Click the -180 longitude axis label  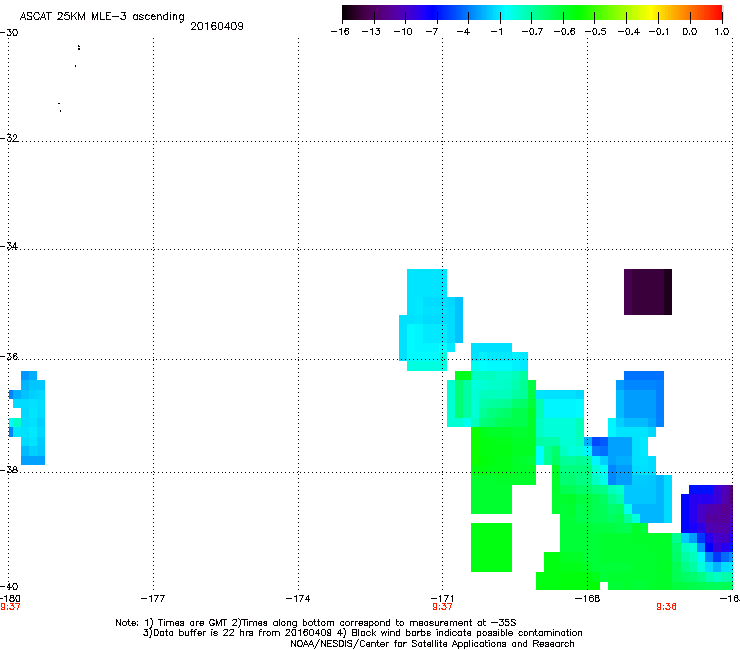[x=10, y=599]
